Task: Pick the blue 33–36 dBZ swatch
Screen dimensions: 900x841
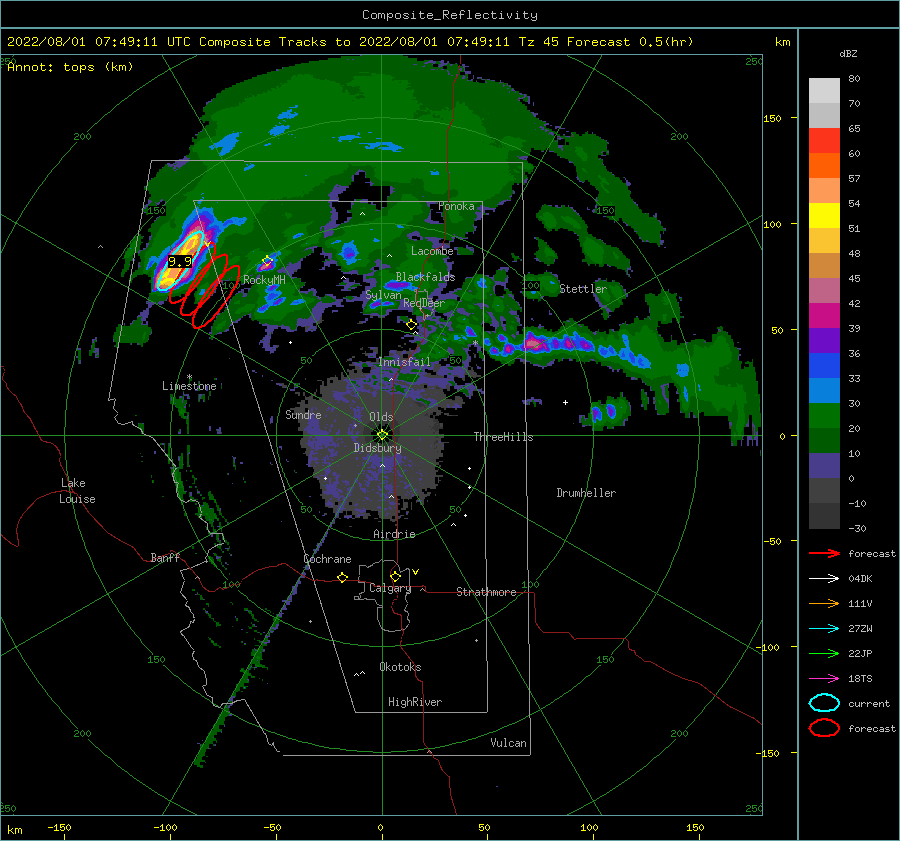Action: (x=824, y=366)
